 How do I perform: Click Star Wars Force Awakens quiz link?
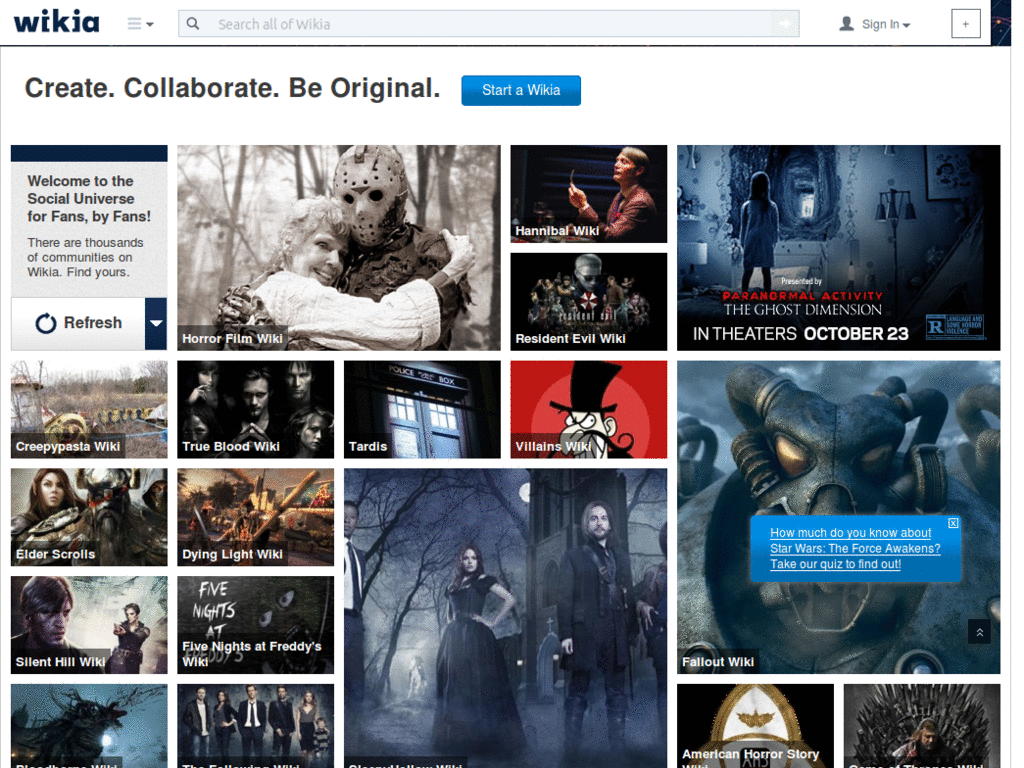click(x=855, y=549)
